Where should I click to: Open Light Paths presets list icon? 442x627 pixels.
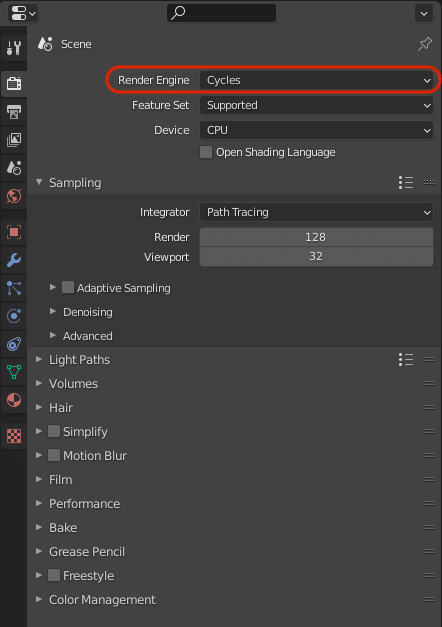click(x=406, y=359)
